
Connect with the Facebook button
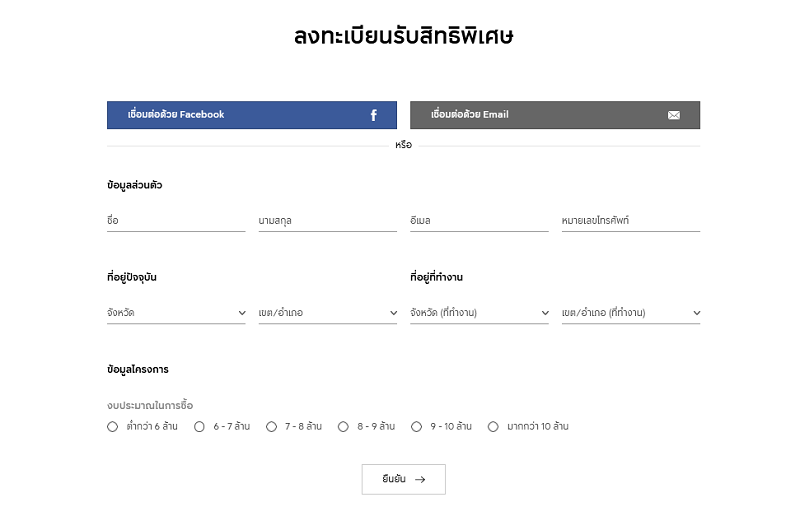coord(252,115)
